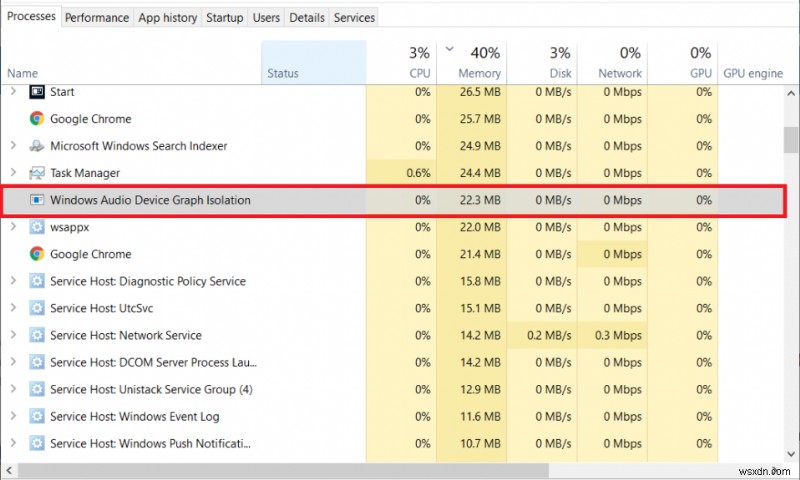Click the 26.5 MB memory value
800x480 pixels.
[480, 92]
